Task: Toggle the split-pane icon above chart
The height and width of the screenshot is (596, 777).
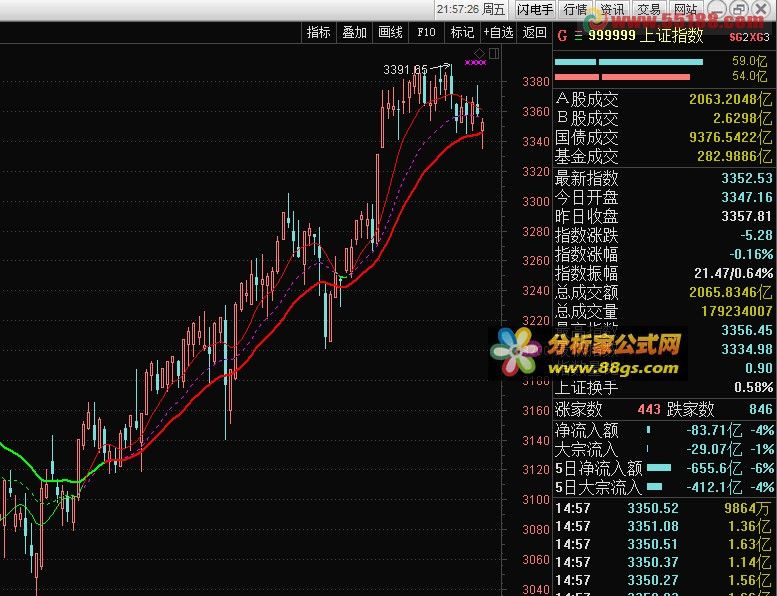Action: 494,53
